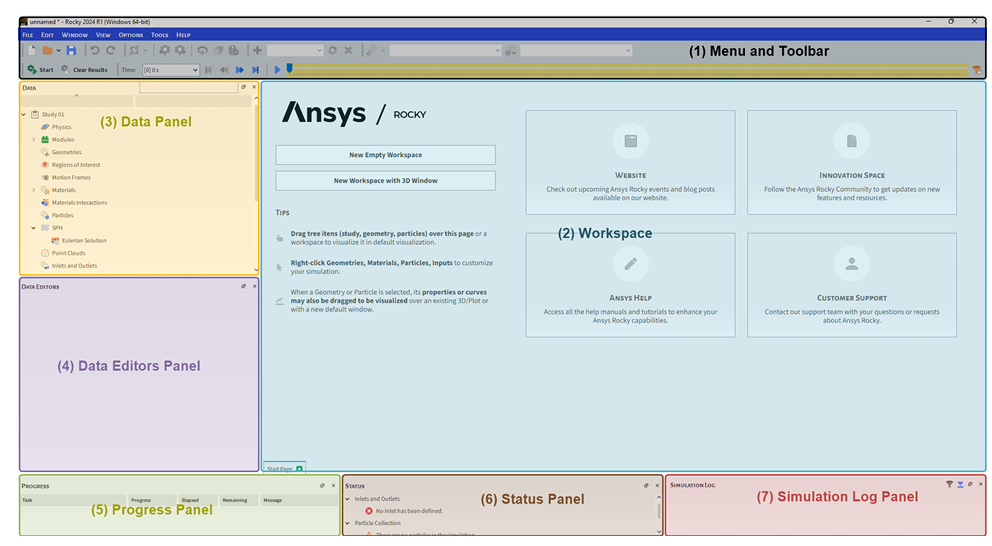This screenshot has width=992, height=546.
Task: Expand the Materials tree node
Action: click(x=34, y=190)
